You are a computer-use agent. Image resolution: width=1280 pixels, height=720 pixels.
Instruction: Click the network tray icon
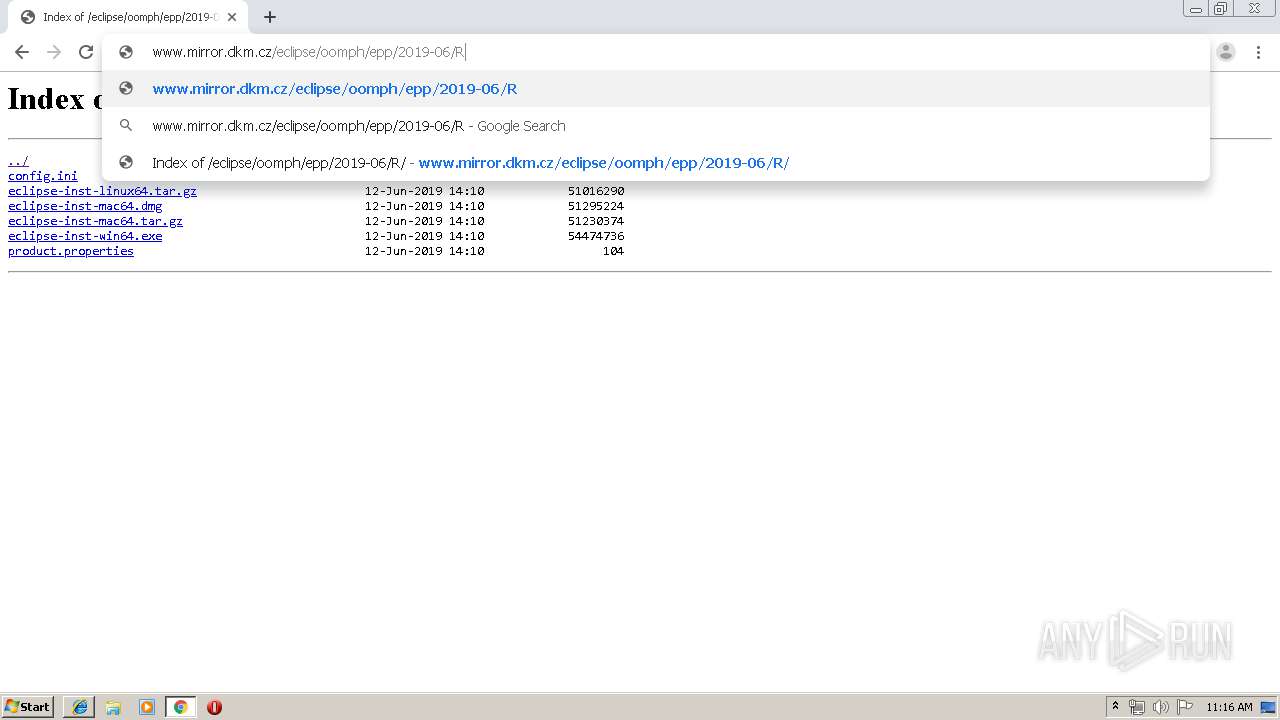(1137, 707)
